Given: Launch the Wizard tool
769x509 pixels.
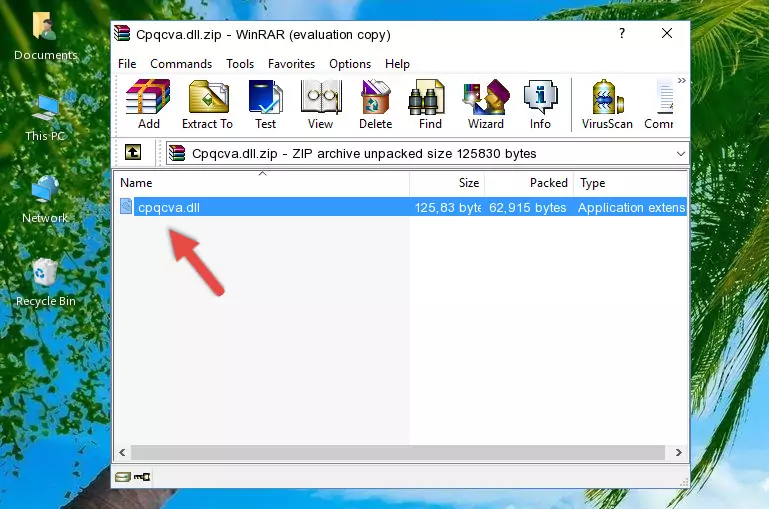Looking at the screenshot, I should [486, 104].
